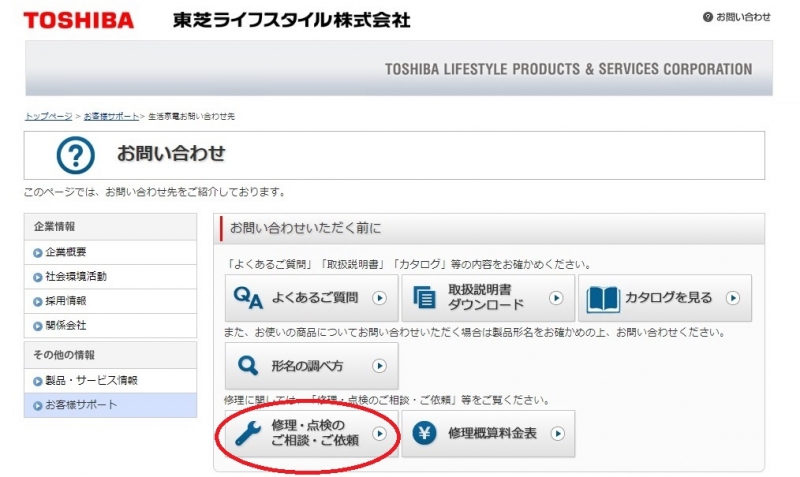Open 取扱説明書ダウンロード button

pos(488,298)
